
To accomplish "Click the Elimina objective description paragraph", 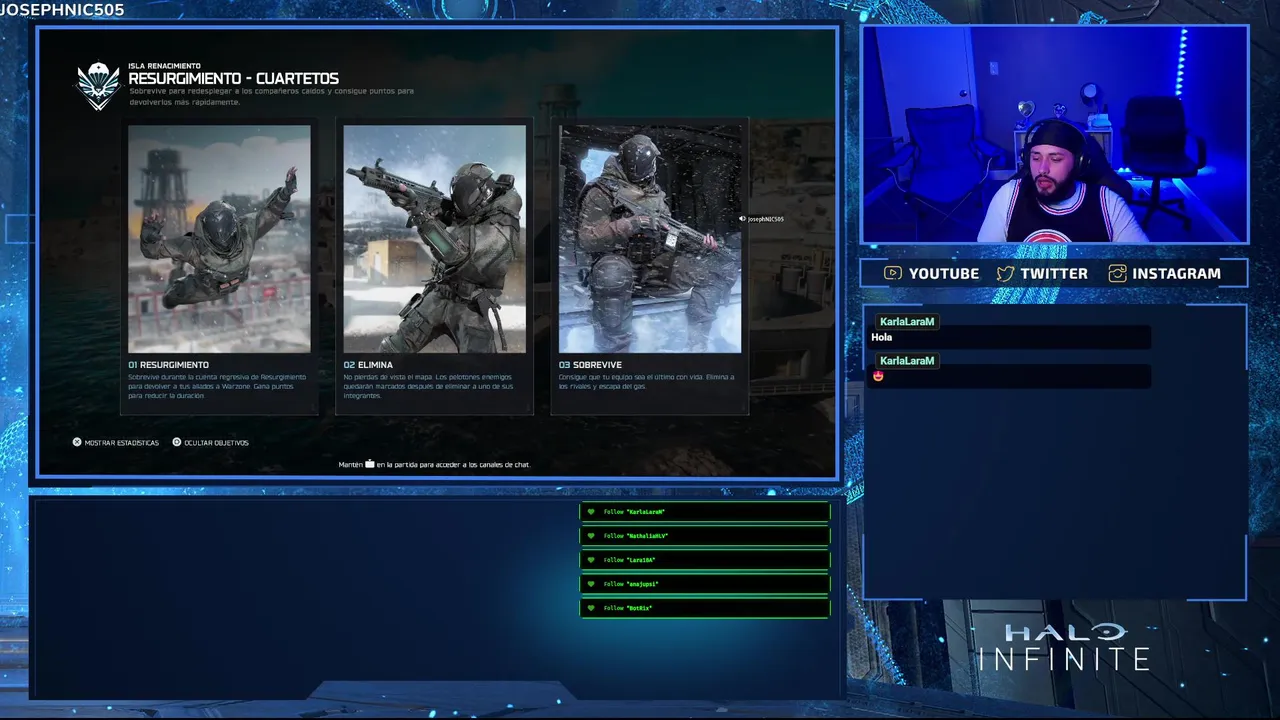I will pos(429,386).
